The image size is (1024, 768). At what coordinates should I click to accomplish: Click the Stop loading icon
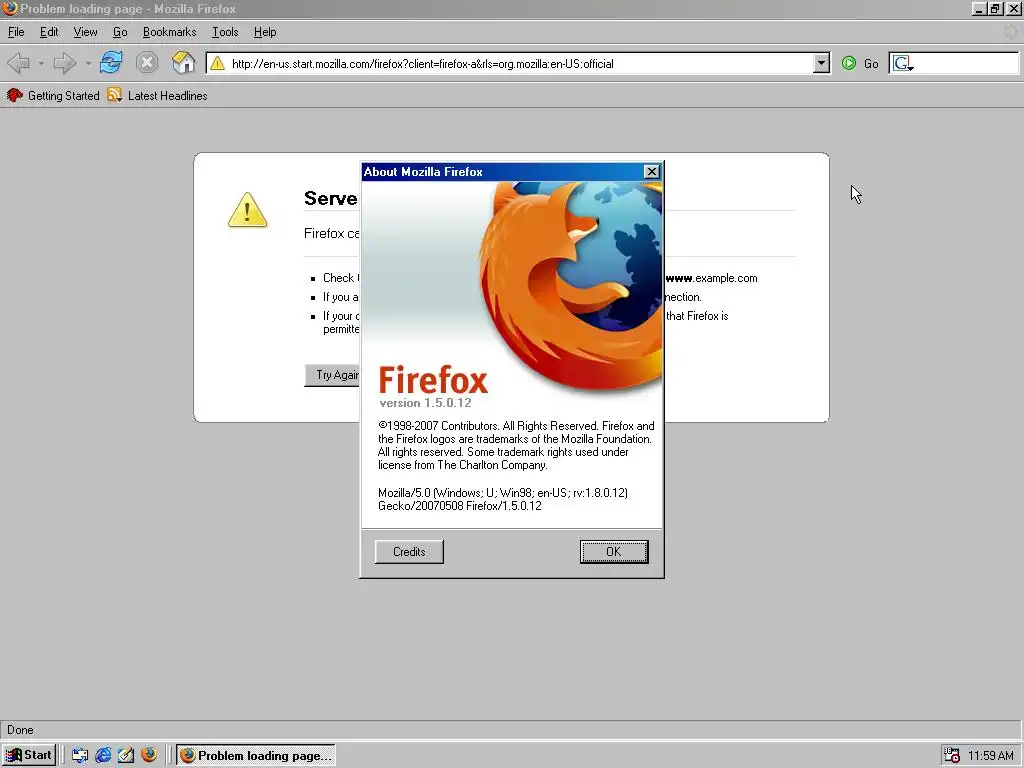[x=147, y=63]
